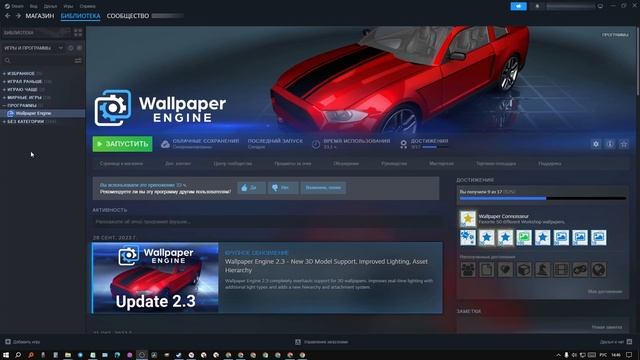The width and height of the screenshot is (640, 360).
Task: Open the community hub link
Action: pos(233,164)
